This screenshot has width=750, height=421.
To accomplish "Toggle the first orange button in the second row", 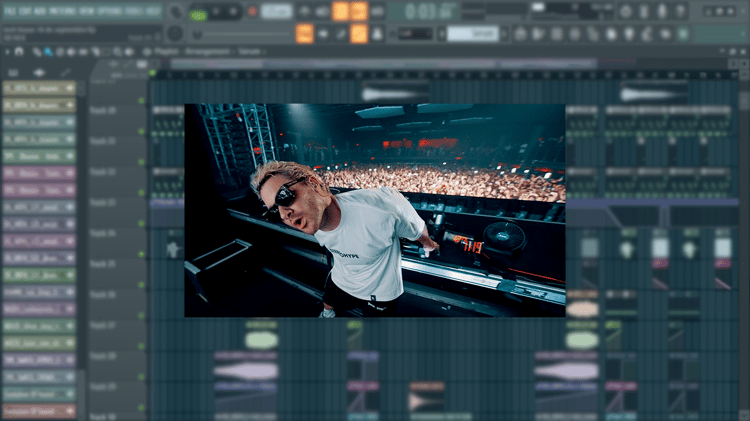I will 305,33.
